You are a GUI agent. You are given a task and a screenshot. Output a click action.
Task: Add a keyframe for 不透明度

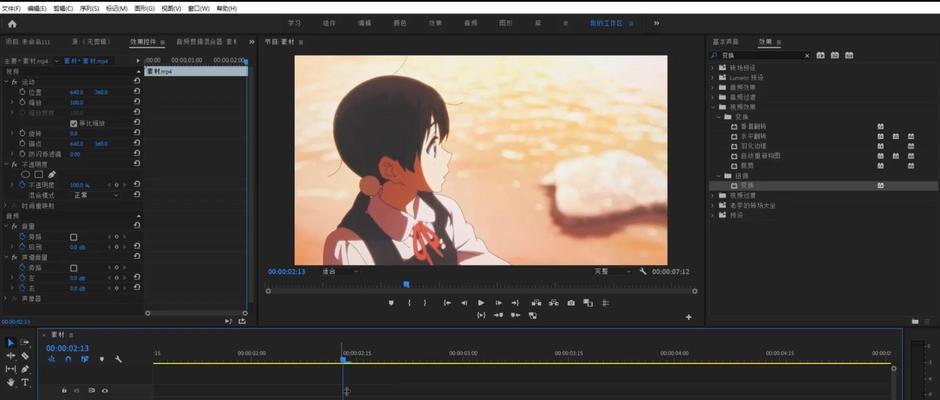tap(117, 185)
